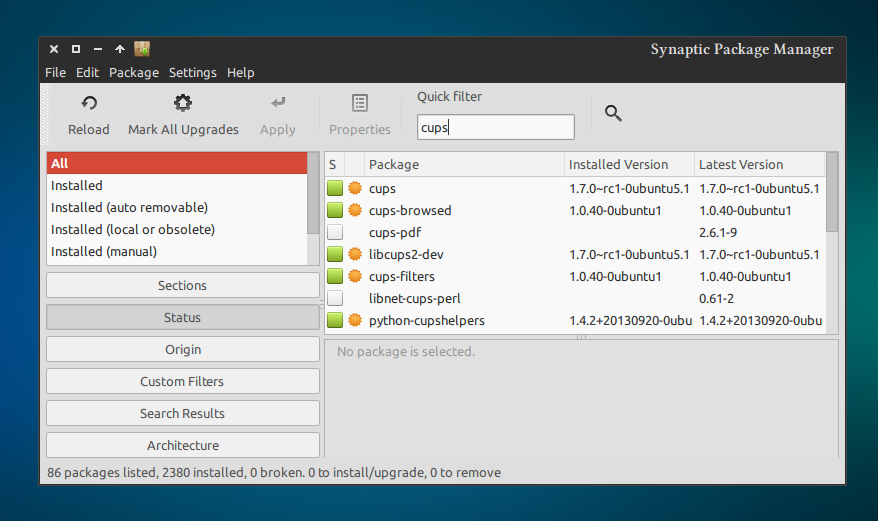Image resolution: width=878 pixels, height=521 pixels.
Task: Toggle the green status box for python-cupshelpers
Action: tap(335, 320)
